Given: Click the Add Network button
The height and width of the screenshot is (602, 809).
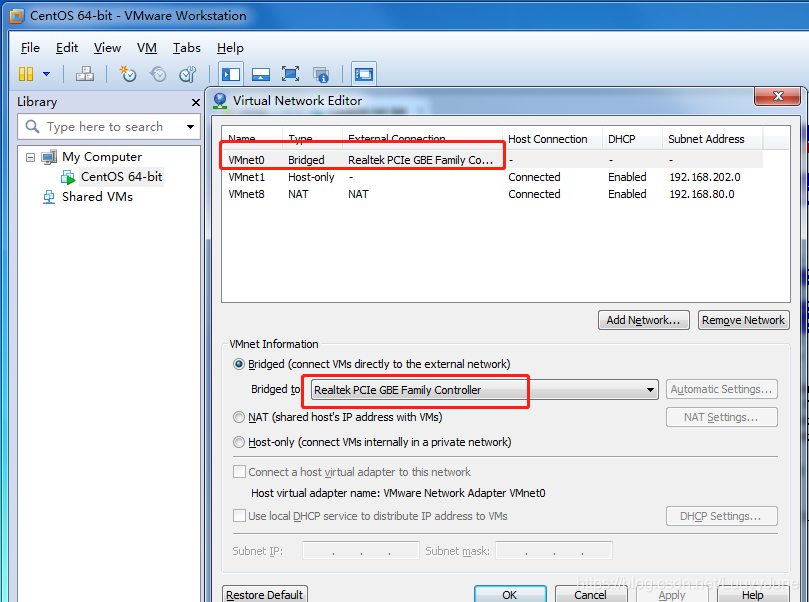Looking at the screenshot, I should tap(643, 320).
